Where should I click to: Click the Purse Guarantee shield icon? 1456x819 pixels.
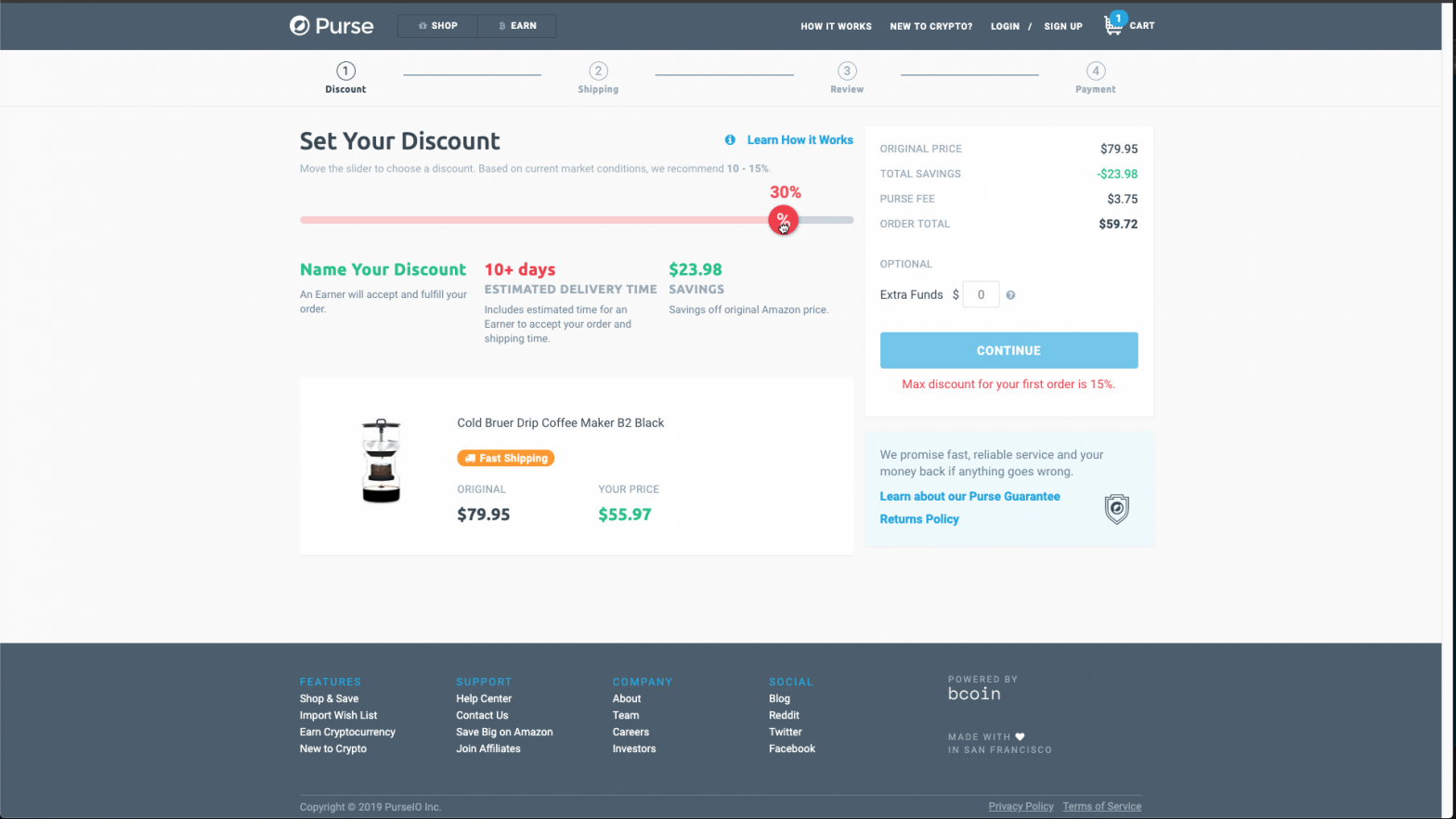(x=1116, y=509)
